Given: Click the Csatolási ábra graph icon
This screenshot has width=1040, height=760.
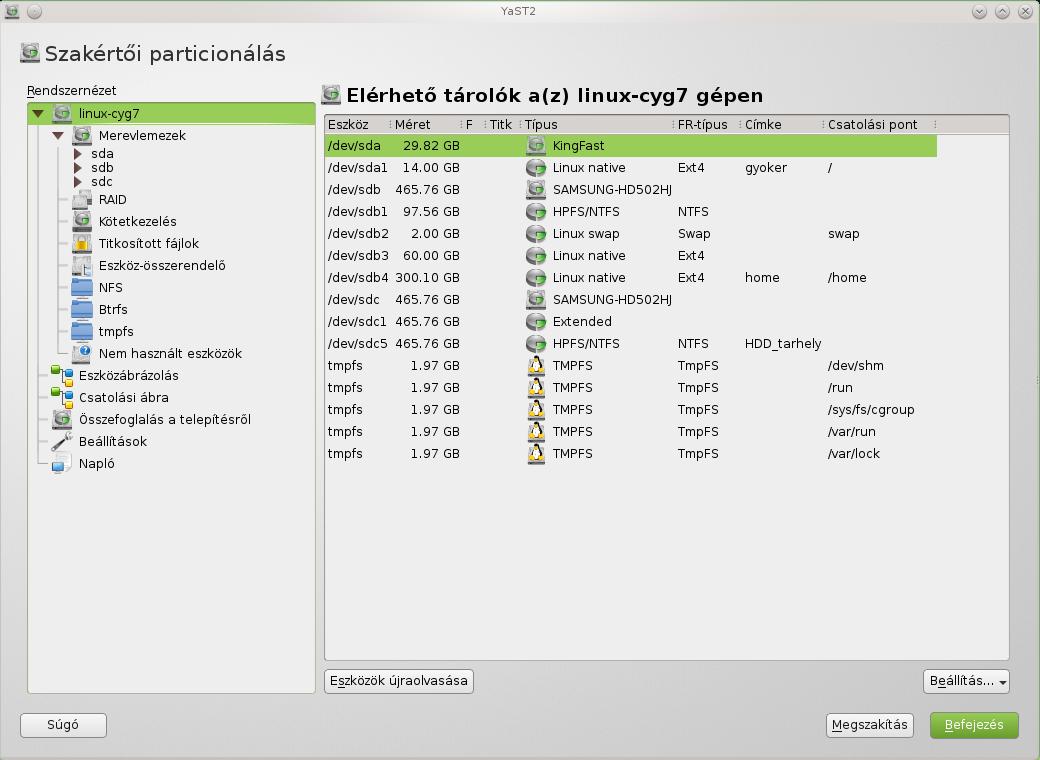Looking at the screenshot, I should pos(62,397).
